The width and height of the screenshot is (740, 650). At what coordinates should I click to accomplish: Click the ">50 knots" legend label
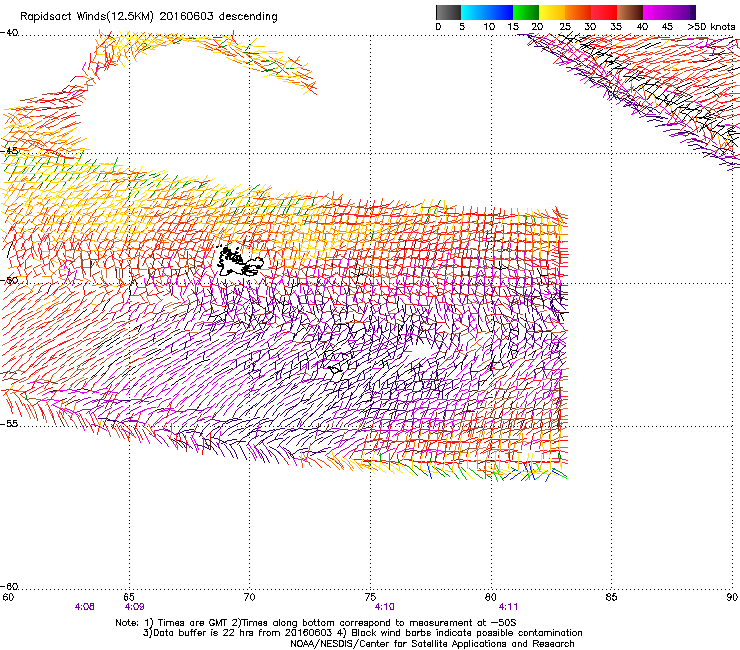(711, 27)
